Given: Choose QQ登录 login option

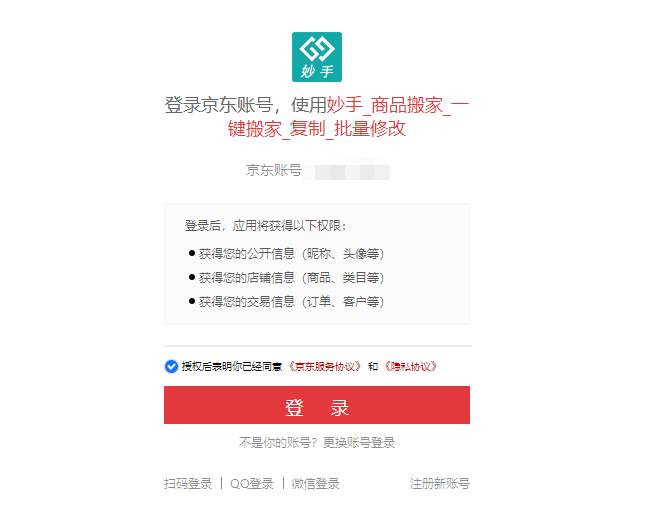Looking at the screenshot, I should tap(251, 484).
